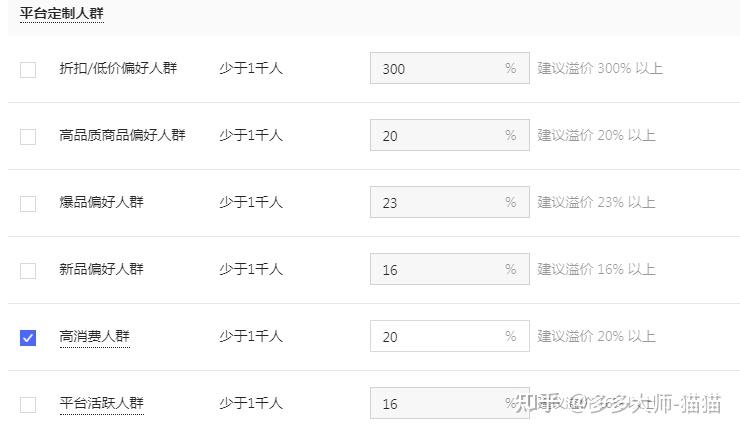Click the 新品偏好人群 label text
The width and height of the screenshot is (740, 433).
101,270
